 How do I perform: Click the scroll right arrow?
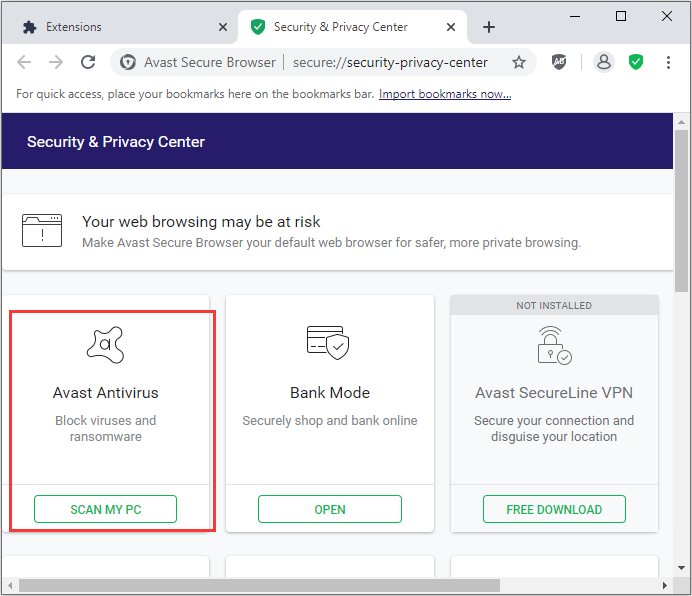click(665, 586)
